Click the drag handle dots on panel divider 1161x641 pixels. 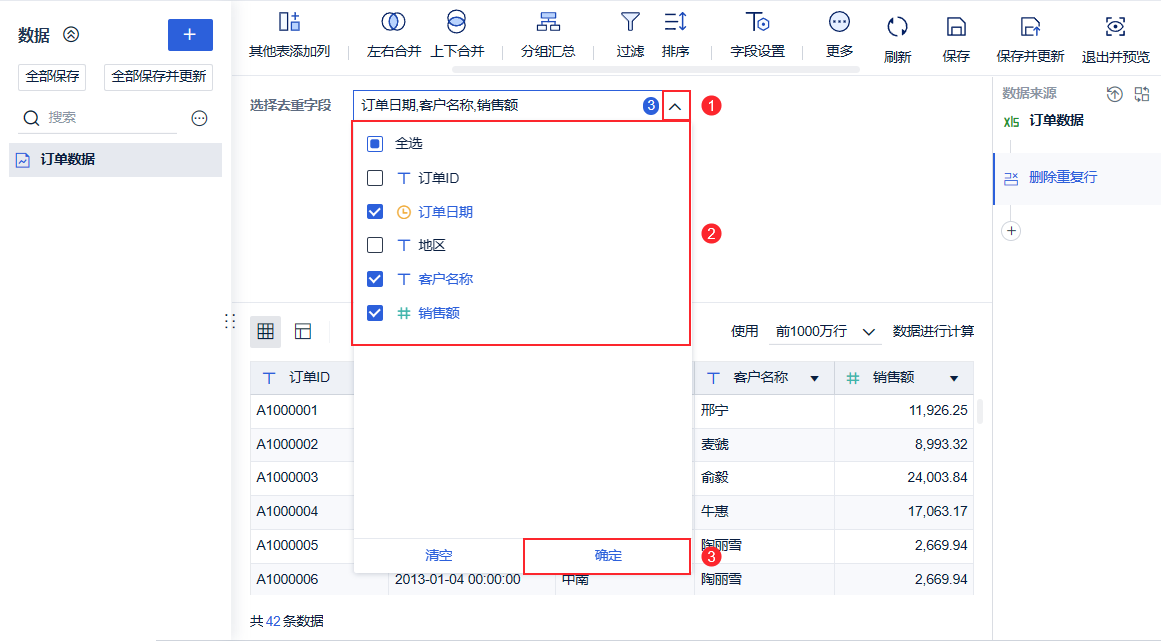click(230, 320)
